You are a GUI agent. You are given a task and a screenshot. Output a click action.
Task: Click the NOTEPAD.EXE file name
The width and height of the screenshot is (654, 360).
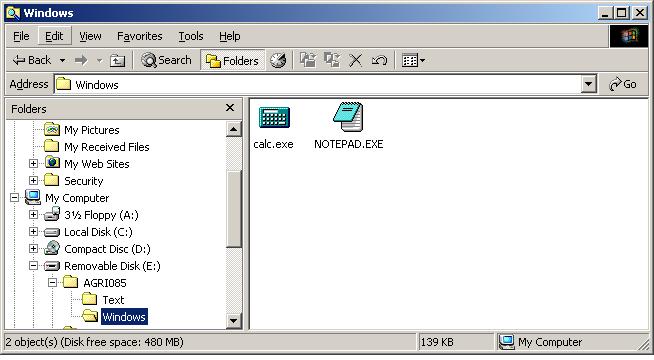click(349, 144)
